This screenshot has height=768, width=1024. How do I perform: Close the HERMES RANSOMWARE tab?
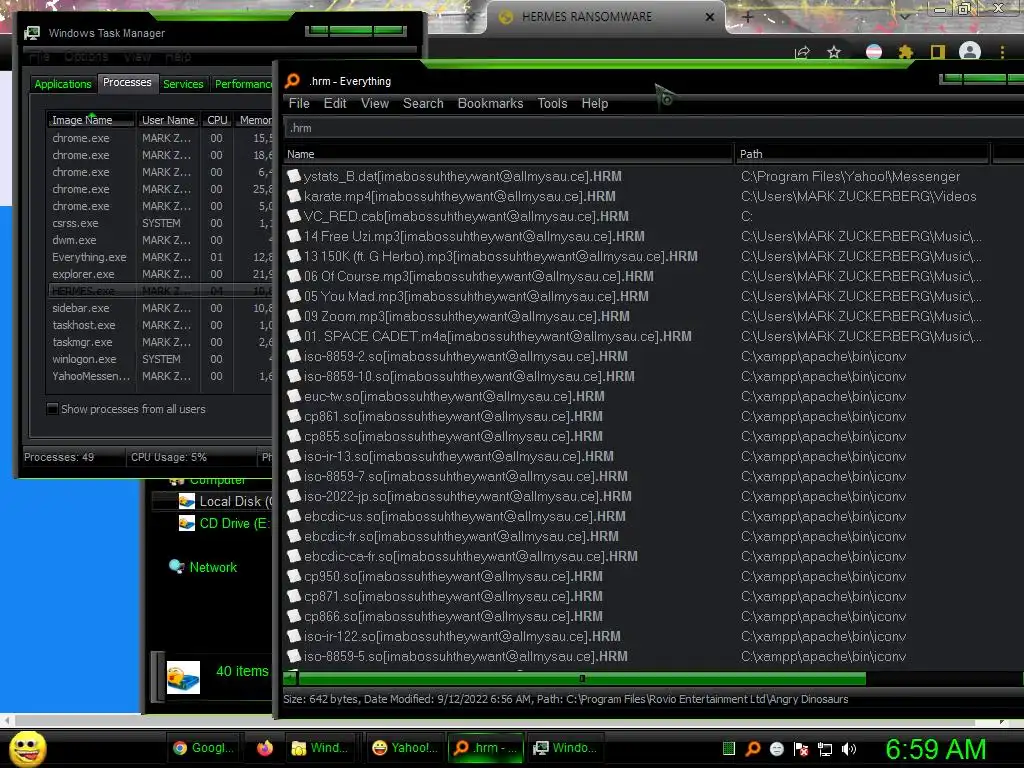(x=710, y=17)
